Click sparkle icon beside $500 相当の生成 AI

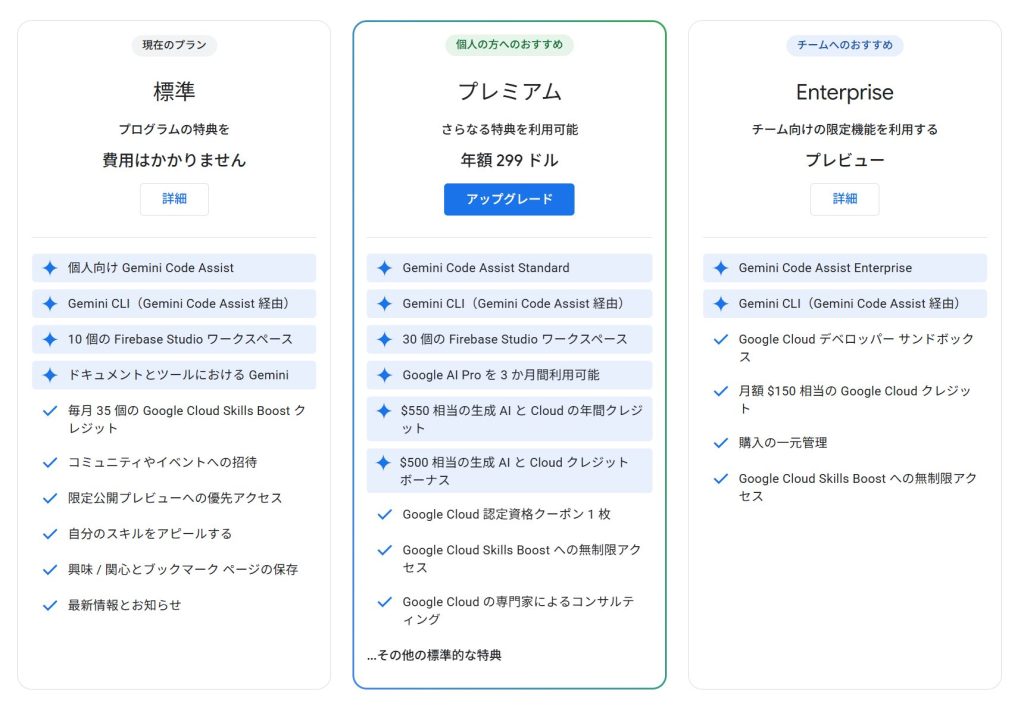click(x=383, y=462)
